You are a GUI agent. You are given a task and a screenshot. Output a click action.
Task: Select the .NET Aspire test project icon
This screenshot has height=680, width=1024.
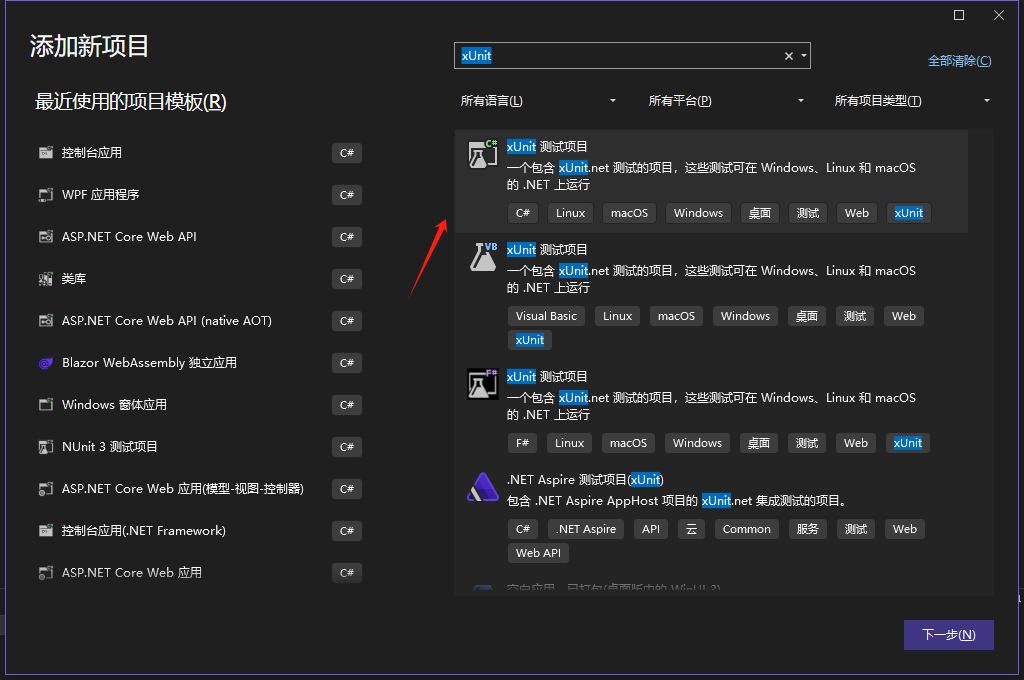(483, 487)
